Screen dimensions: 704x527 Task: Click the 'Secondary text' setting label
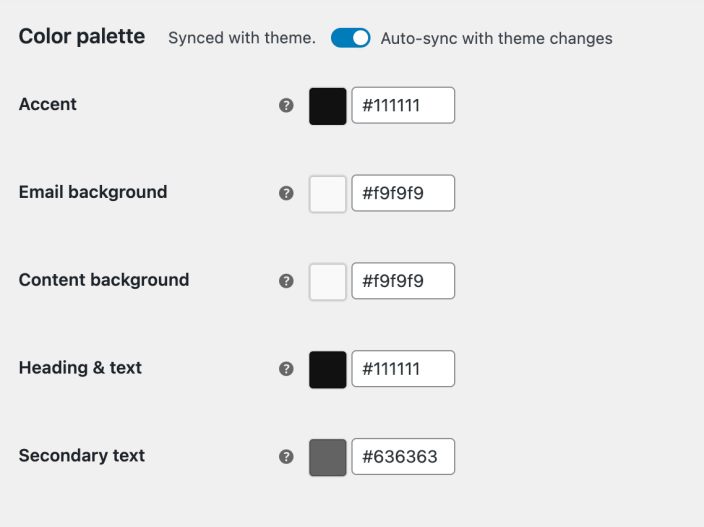click(82, 456)
